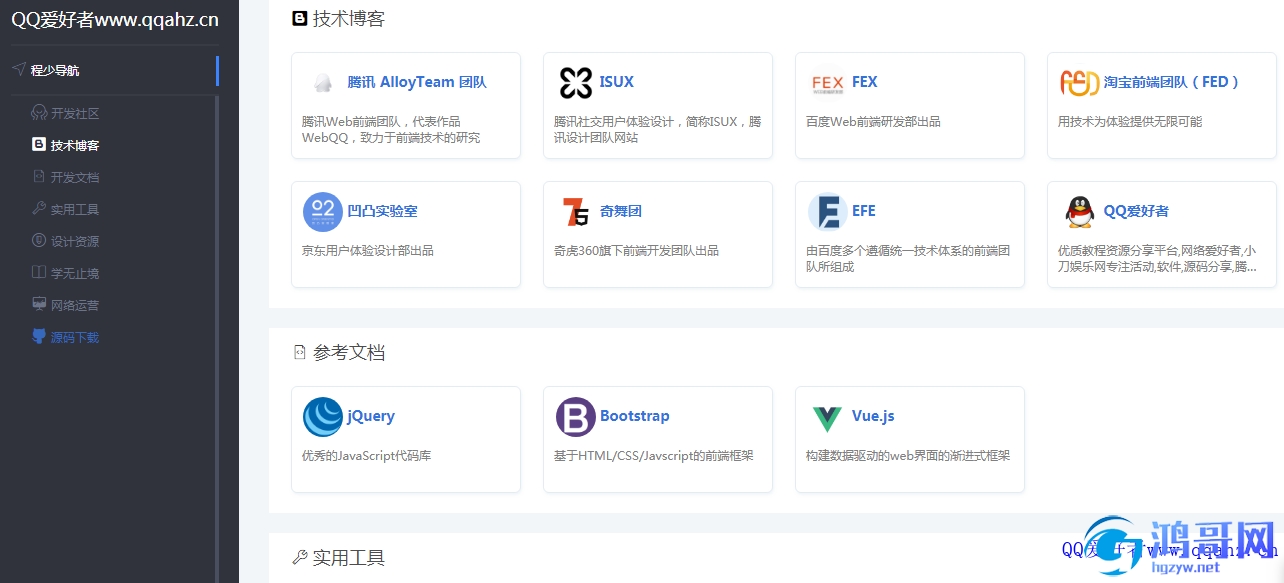
Task: Select 学无止境 in the sidebar menu
Action: pos(75,273)
